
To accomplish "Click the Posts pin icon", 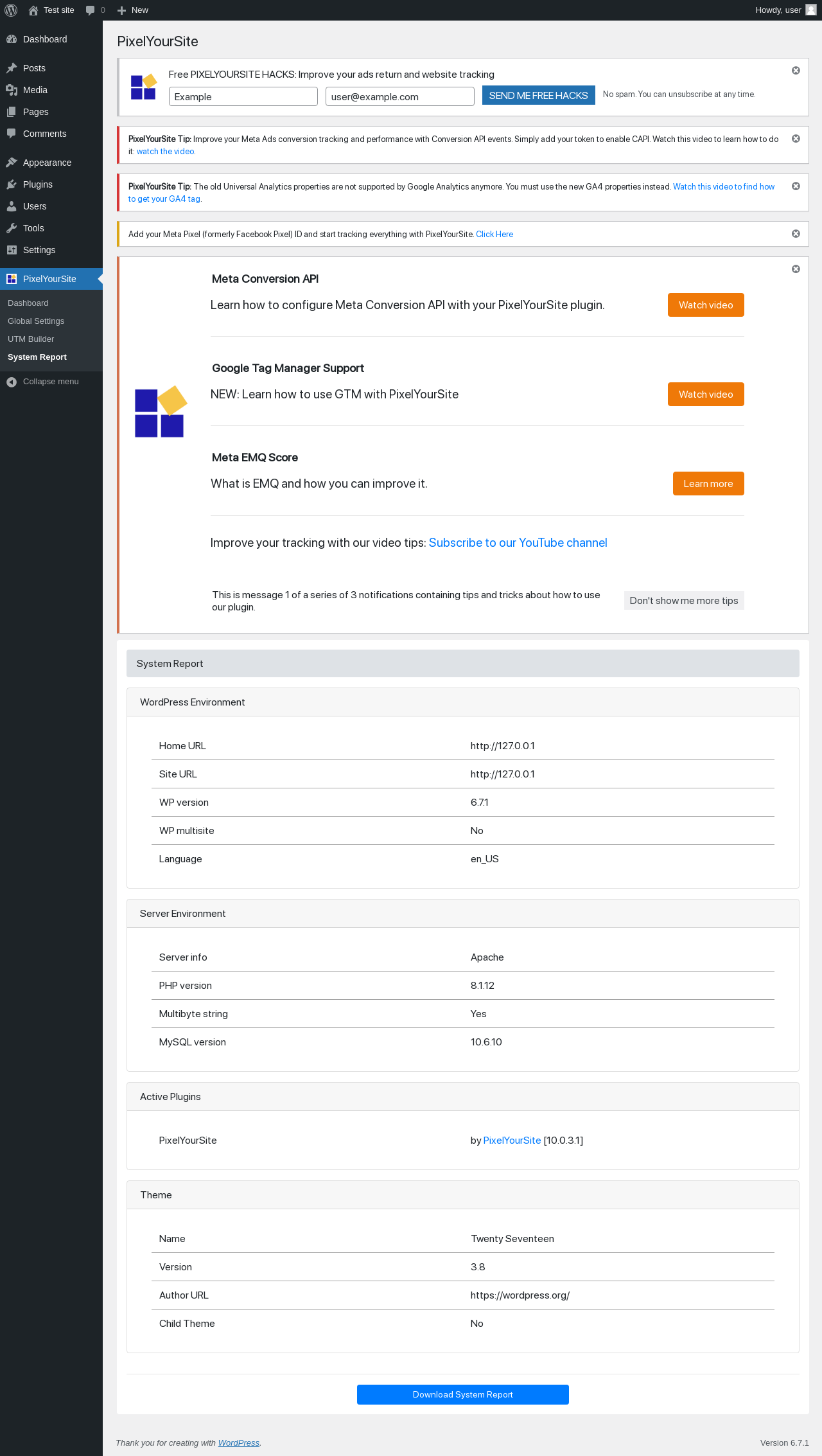I will 12,68.
